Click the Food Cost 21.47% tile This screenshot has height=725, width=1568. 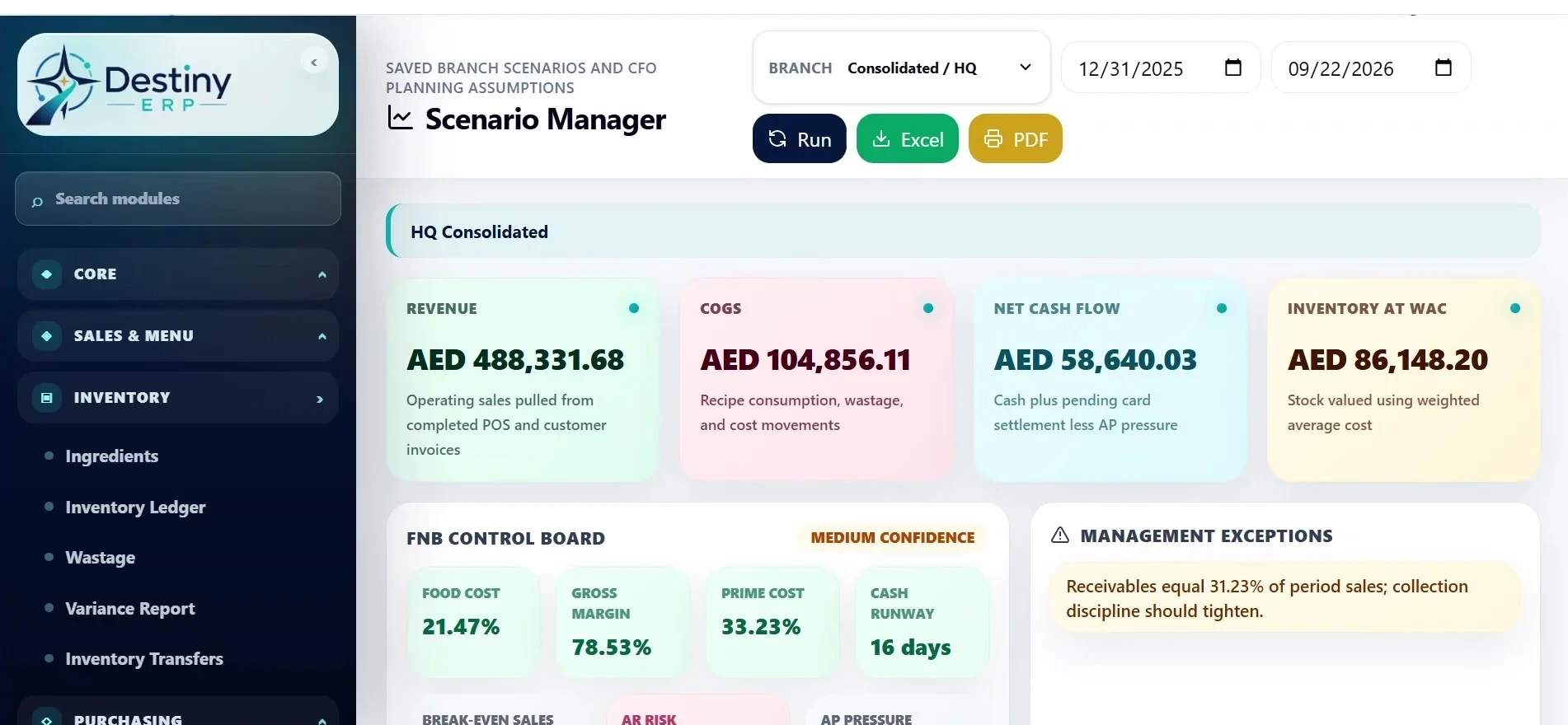(x=473, y=622)
